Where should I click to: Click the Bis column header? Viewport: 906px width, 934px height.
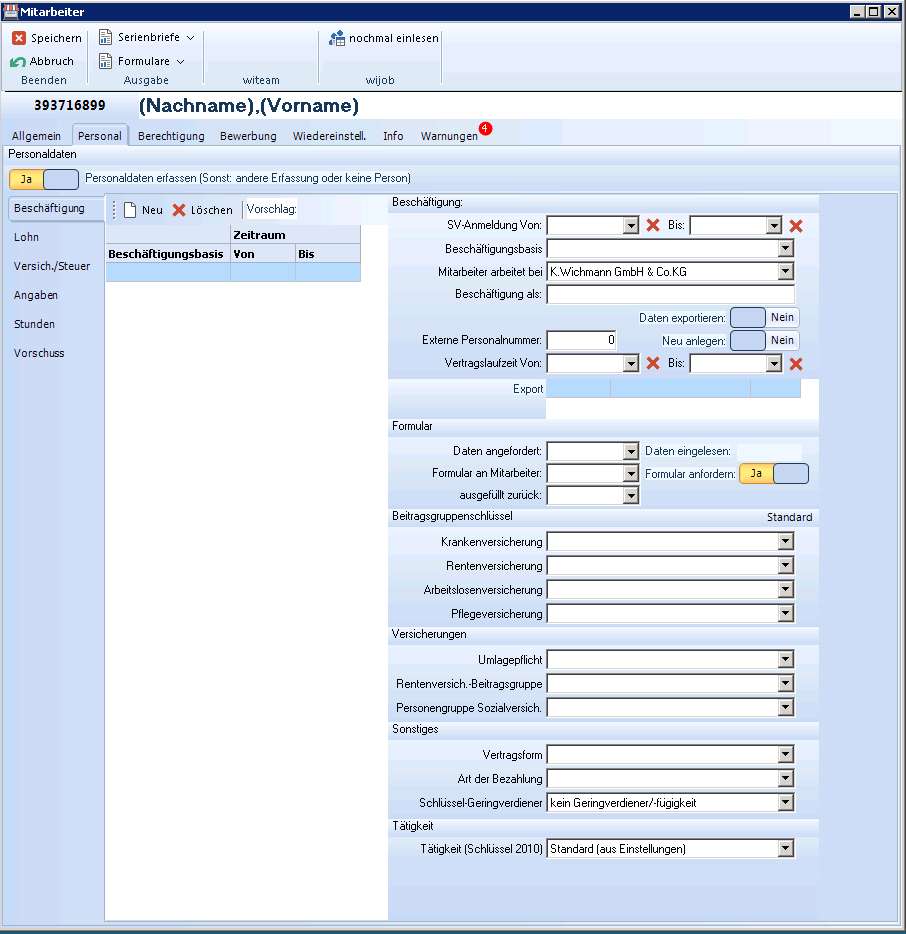coord(328,254)
